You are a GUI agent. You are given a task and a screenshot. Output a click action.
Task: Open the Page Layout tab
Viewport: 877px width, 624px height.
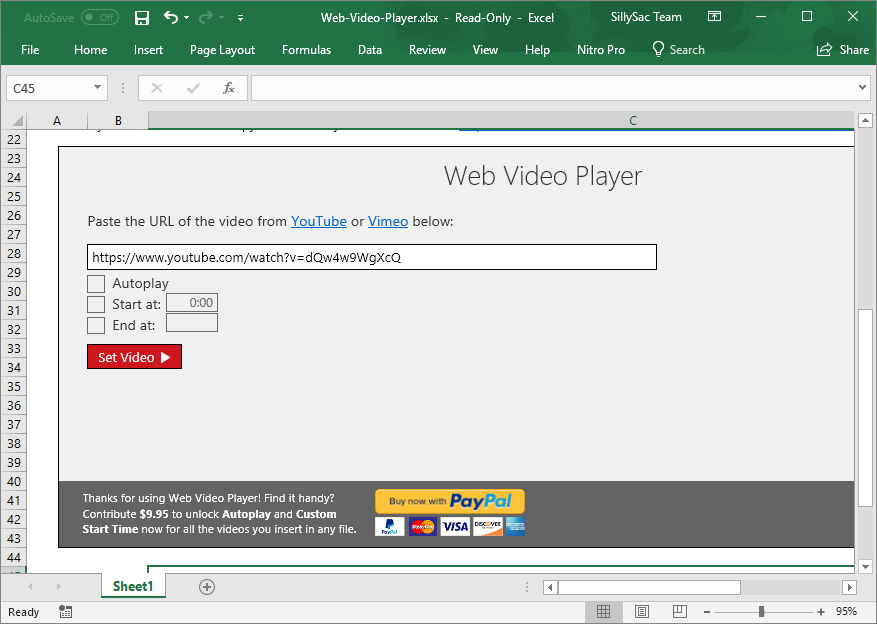[222, 50]
